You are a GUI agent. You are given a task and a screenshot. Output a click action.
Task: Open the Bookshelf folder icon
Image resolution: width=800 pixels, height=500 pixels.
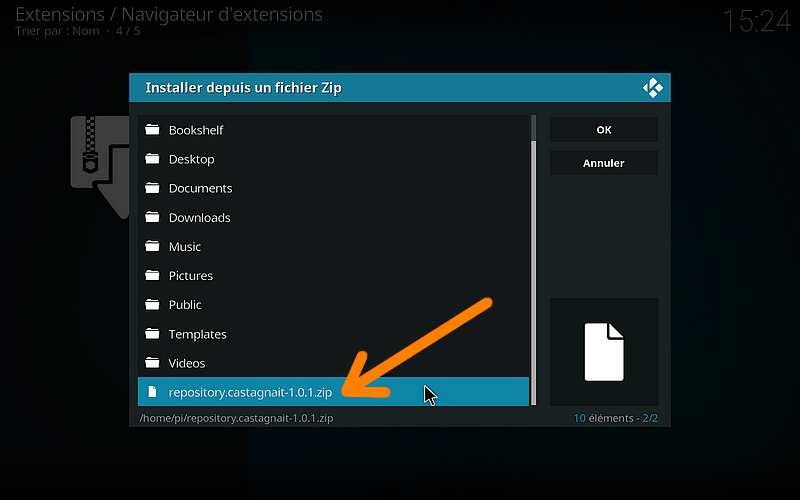152,130
